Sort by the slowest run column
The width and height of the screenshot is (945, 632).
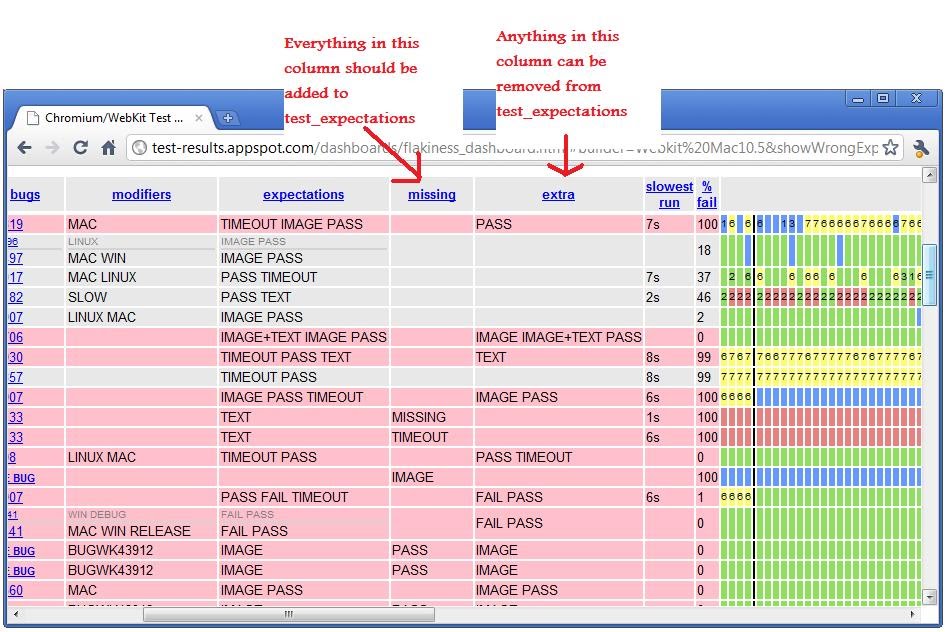coord(669,195)
